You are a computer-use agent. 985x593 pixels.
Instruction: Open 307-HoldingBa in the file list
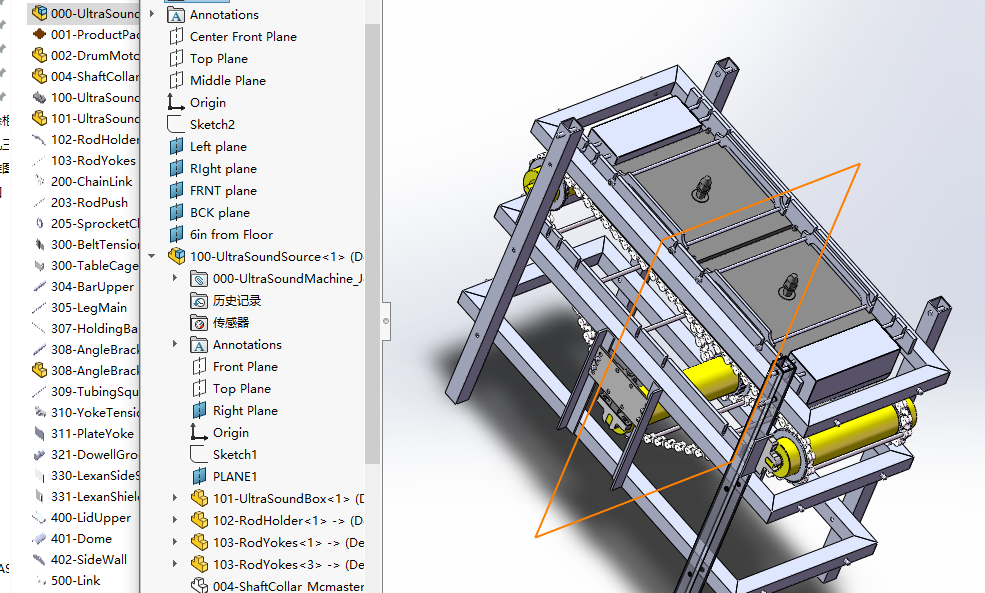pos(95,329)
